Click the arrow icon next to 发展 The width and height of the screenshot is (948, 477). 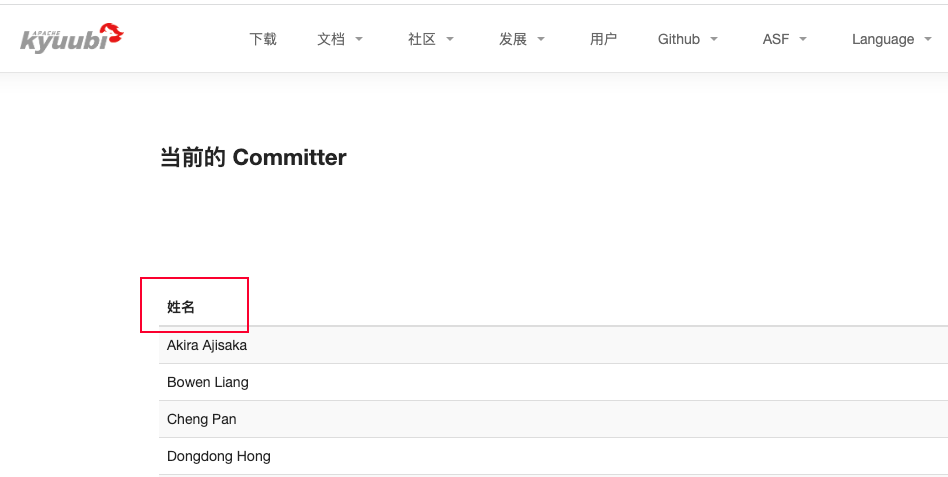coord(541,39)
